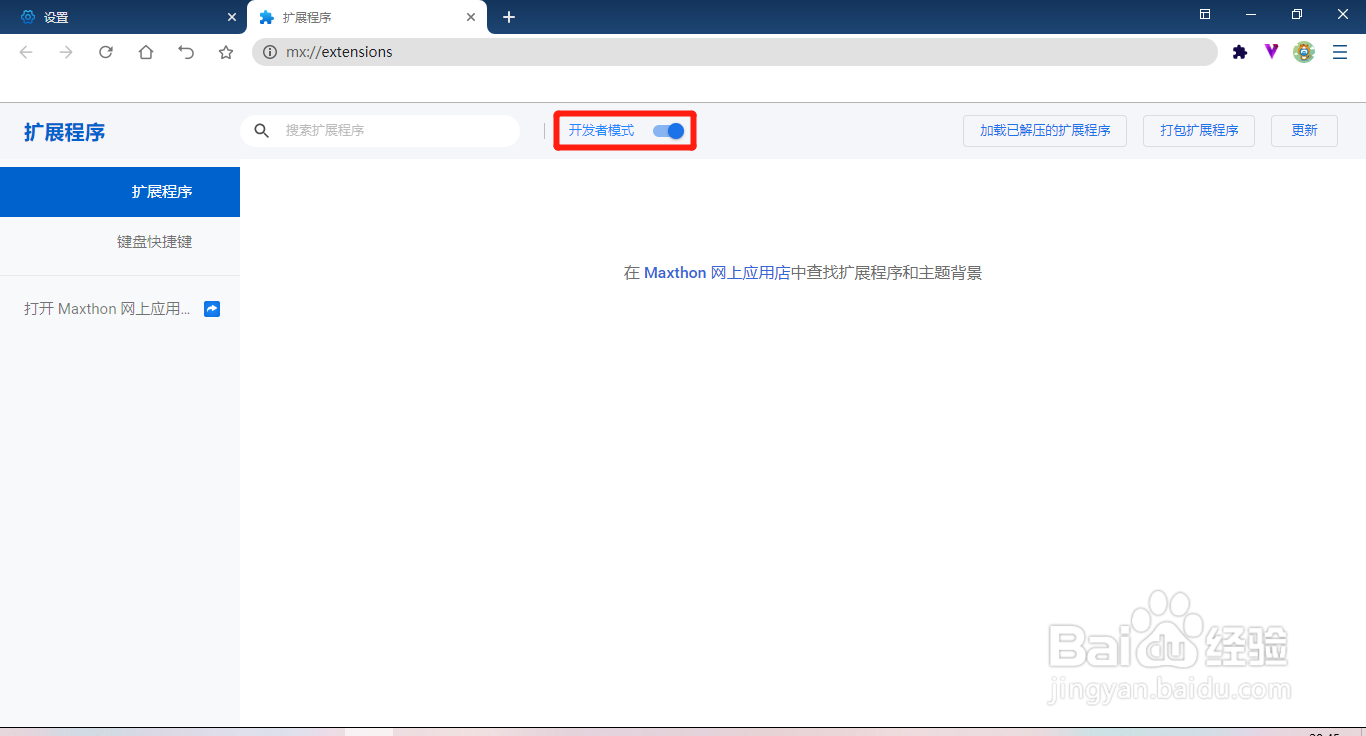View site info icon in address bar
Viewport: 1366px width, 736px height.
click(270, 52)
